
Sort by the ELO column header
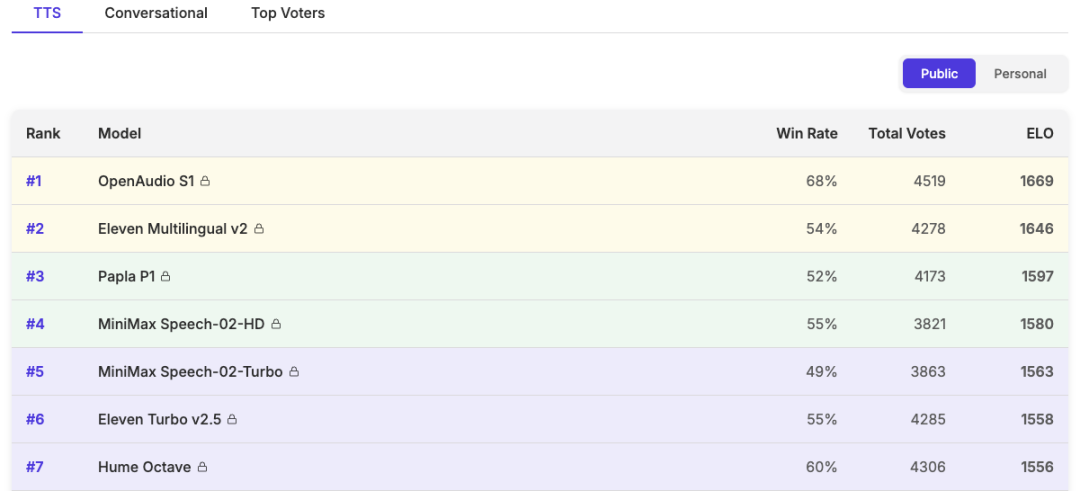[1039, 134]
